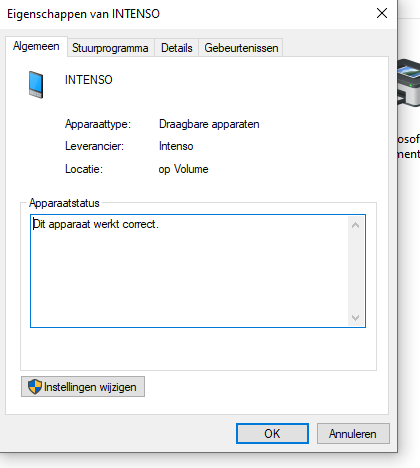Image resolution: width=420 pixels, height=468 pixels.
Task: Click the status box scroll down arrow
Action: click(x=355, y=318)
